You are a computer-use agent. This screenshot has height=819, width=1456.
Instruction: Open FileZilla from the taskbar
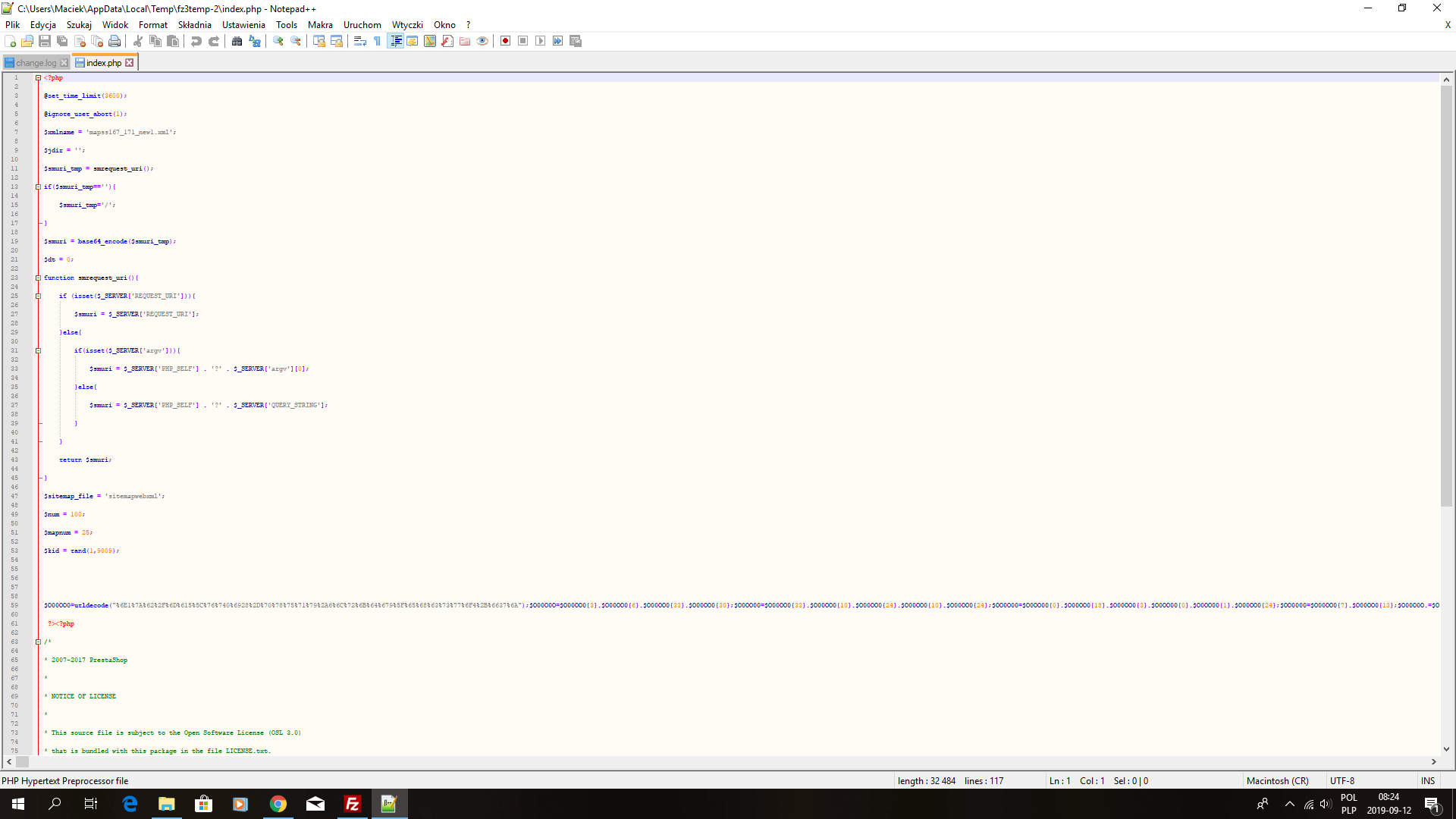[x=353, y=804]
